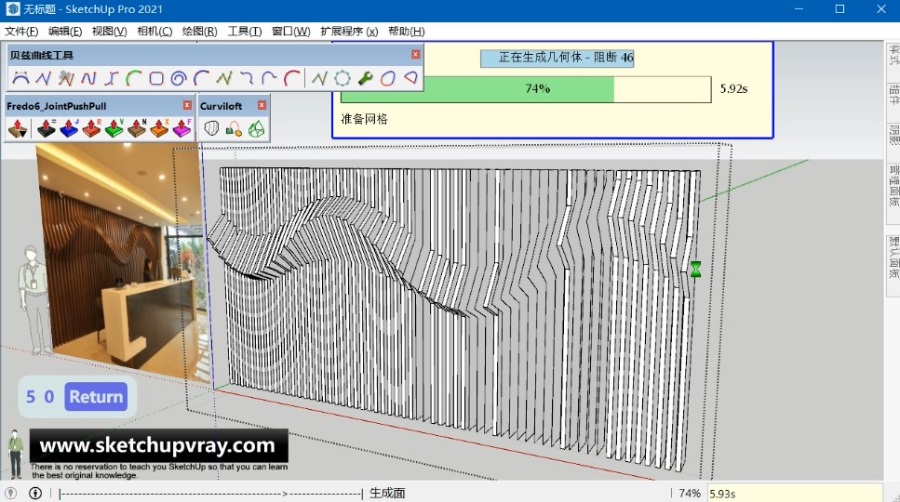
Task: Select Curviloft loft by spline tool
Action: coord(212,129)
